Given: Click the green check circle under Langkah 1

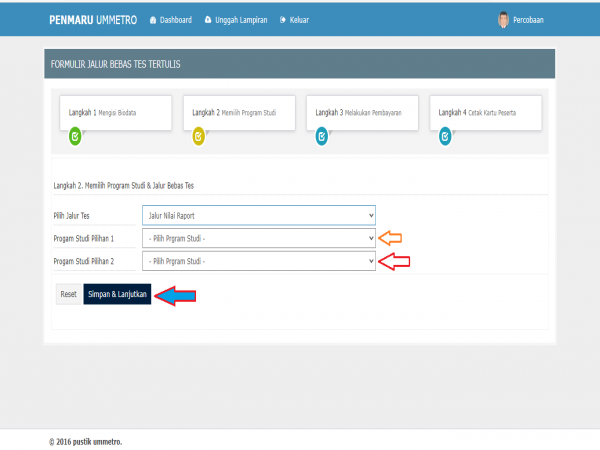Looking at the screenshot, I should coord(75,137).
